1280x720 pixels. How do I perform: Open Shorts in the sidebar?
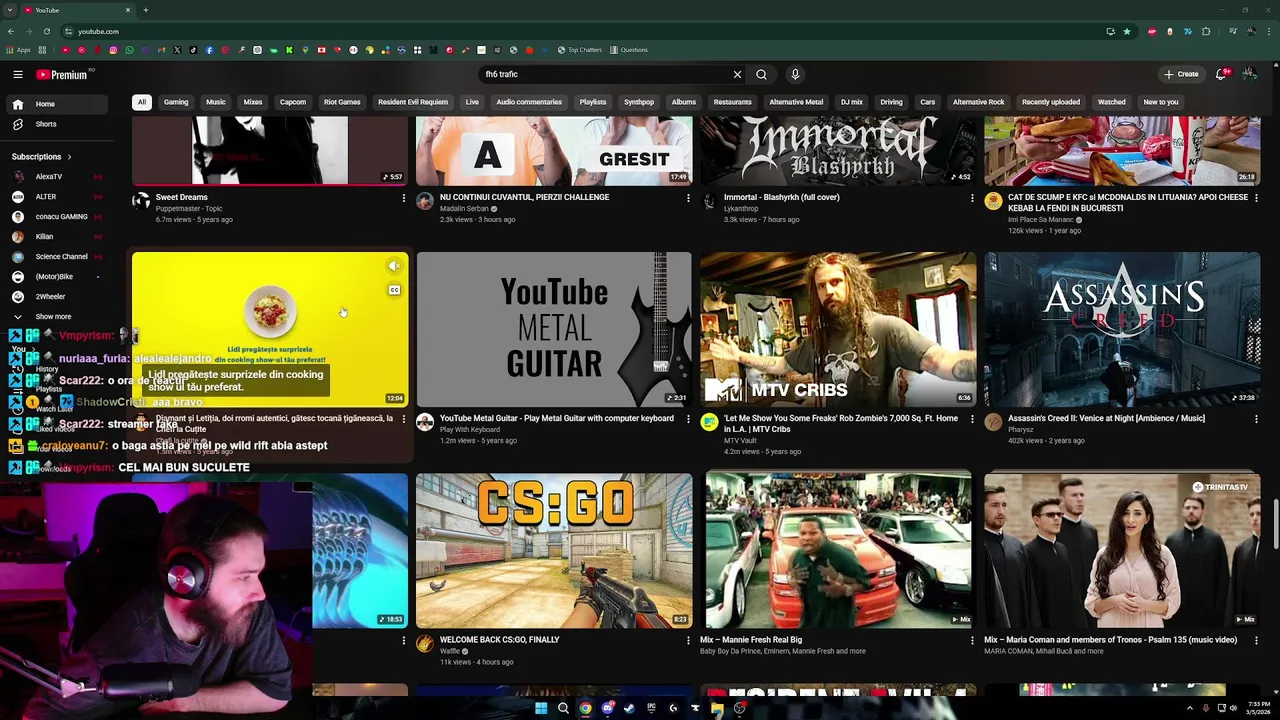(x=55, y=124)
